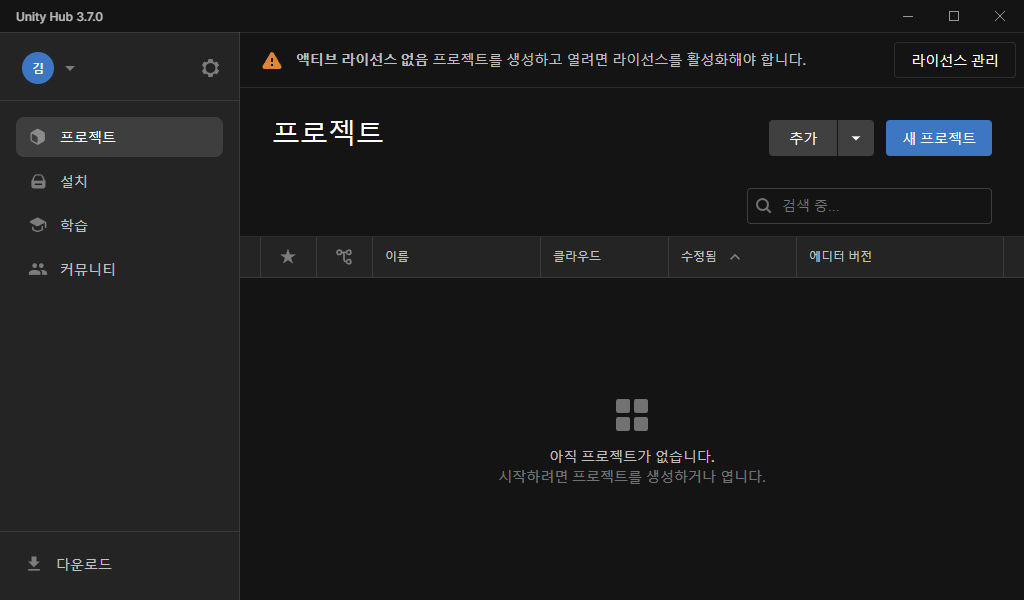Click the 프로젝트 cube icon

(38, 137)
